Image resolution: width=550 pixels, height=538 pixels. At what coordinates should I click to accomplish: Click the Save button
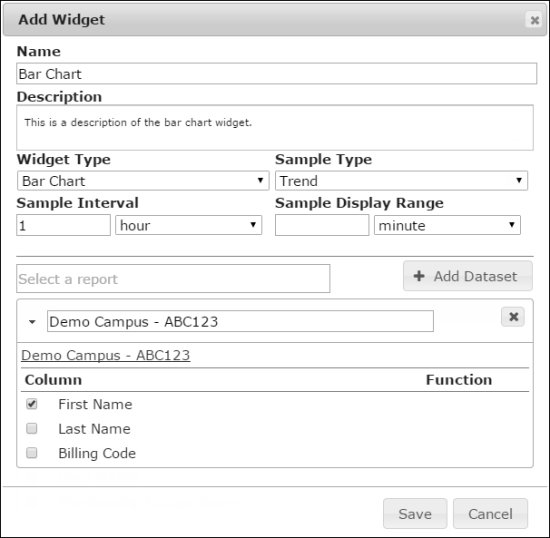(415, 513)
